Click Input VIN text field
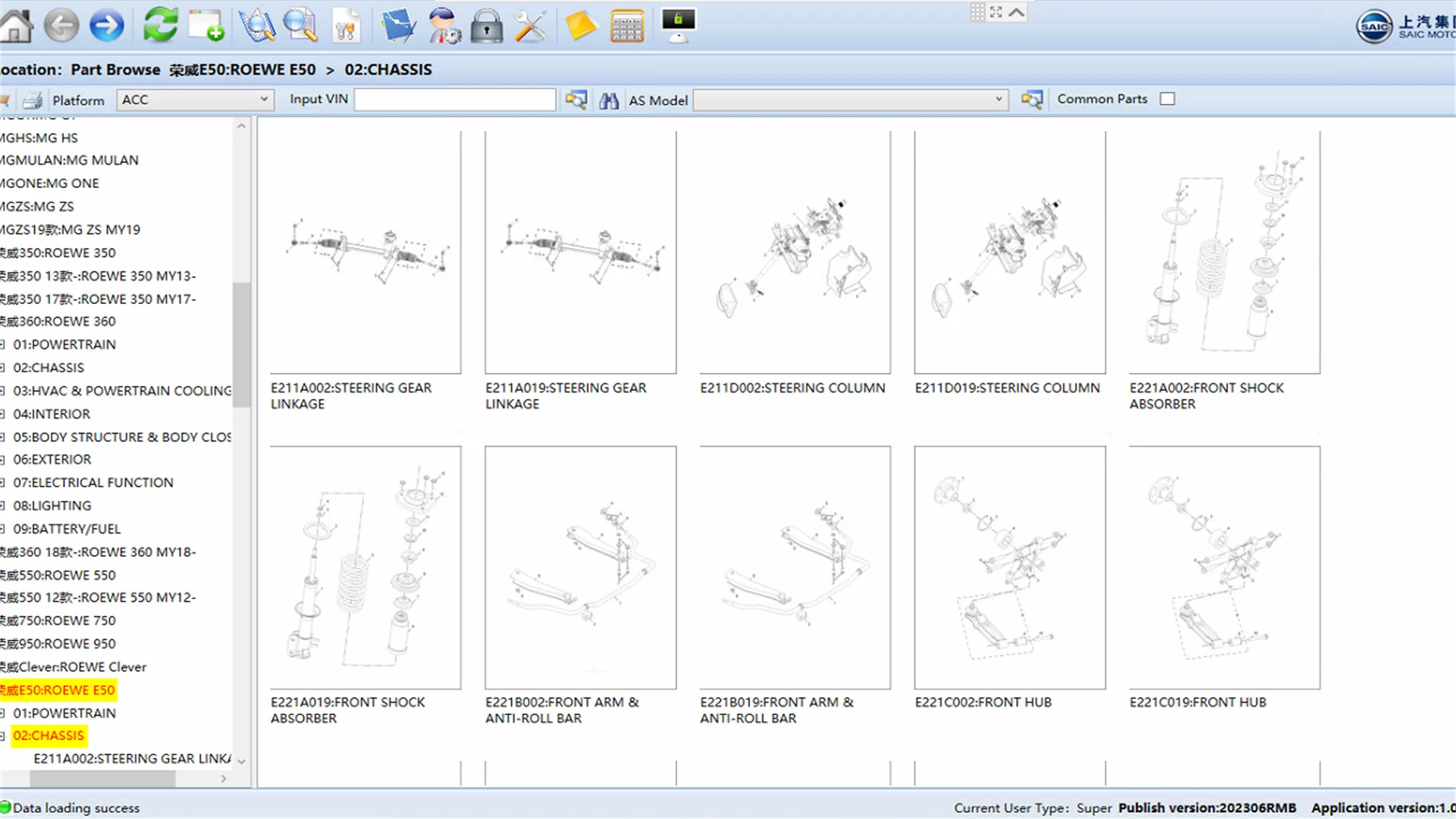The height and width of the screenshot is (819, 1456). (454, 99)
